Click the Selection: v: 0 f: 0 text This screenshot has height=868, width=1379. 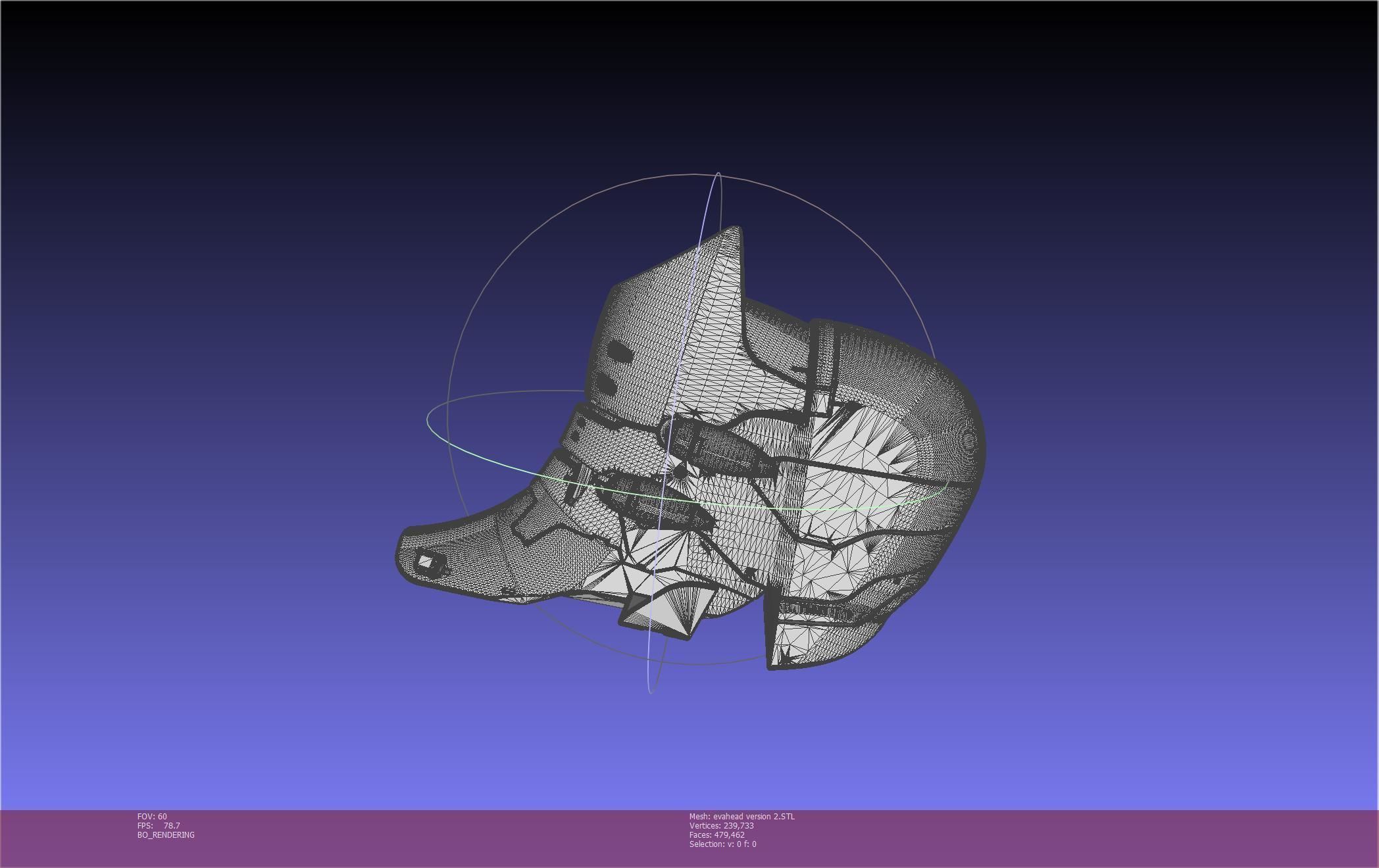722,844
